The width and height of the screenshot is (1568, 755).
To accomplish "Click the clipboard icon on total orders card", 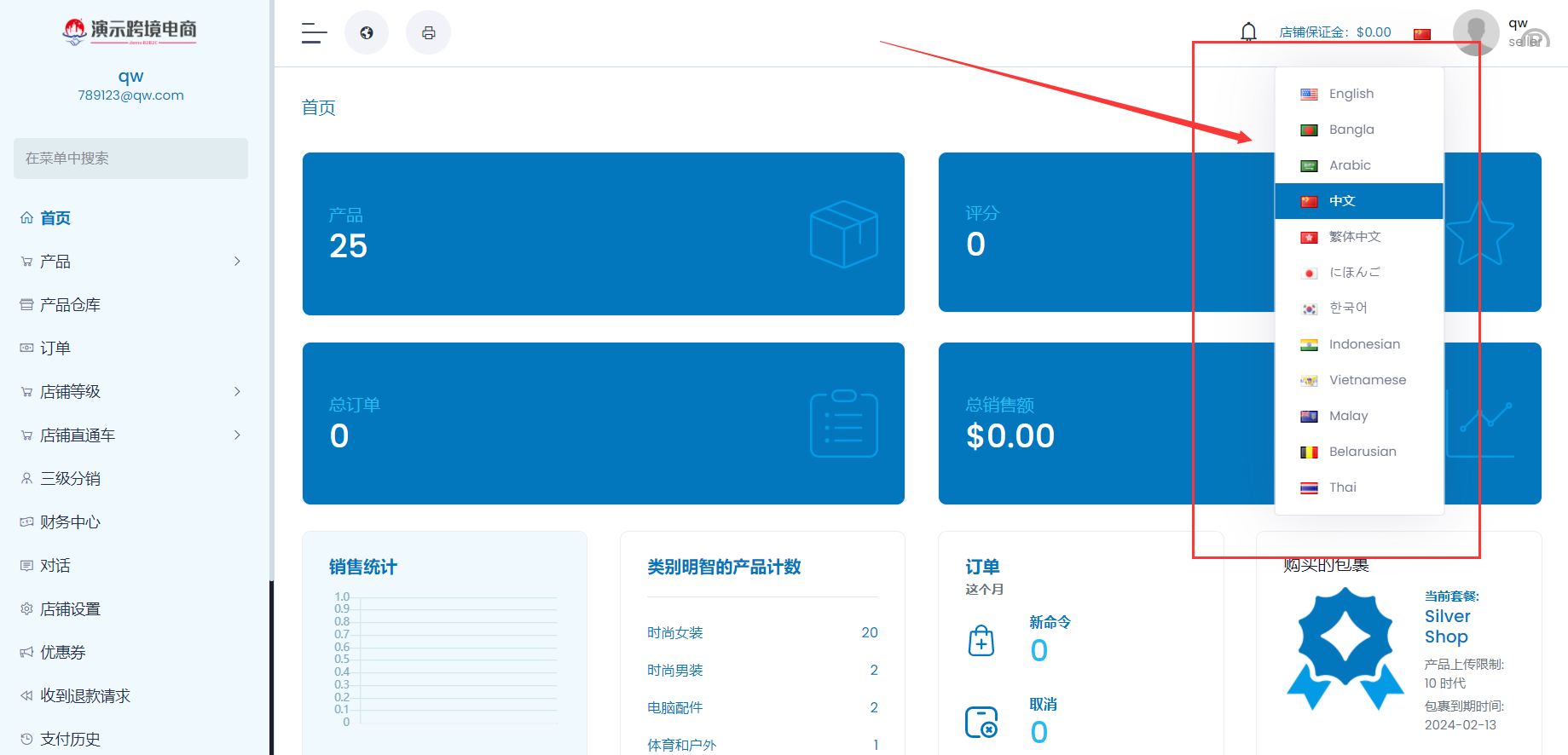I will [843, 424].
